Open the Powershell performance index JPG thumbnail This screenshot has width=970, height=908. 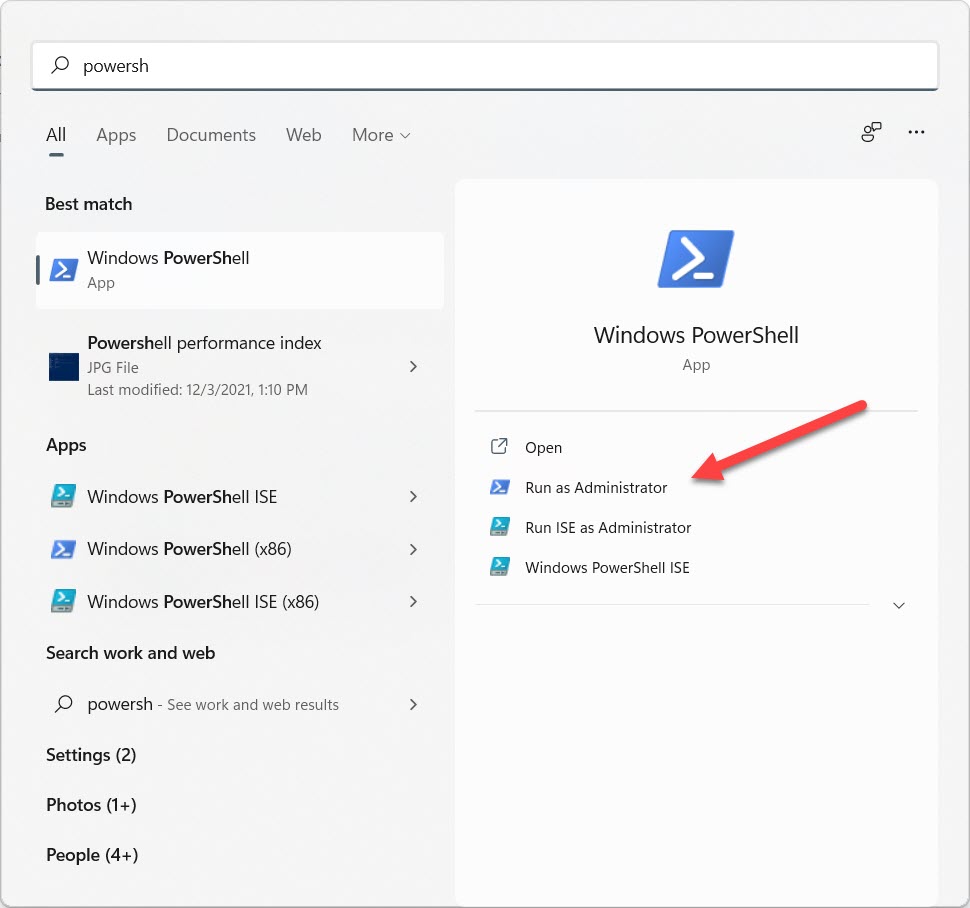64,367
